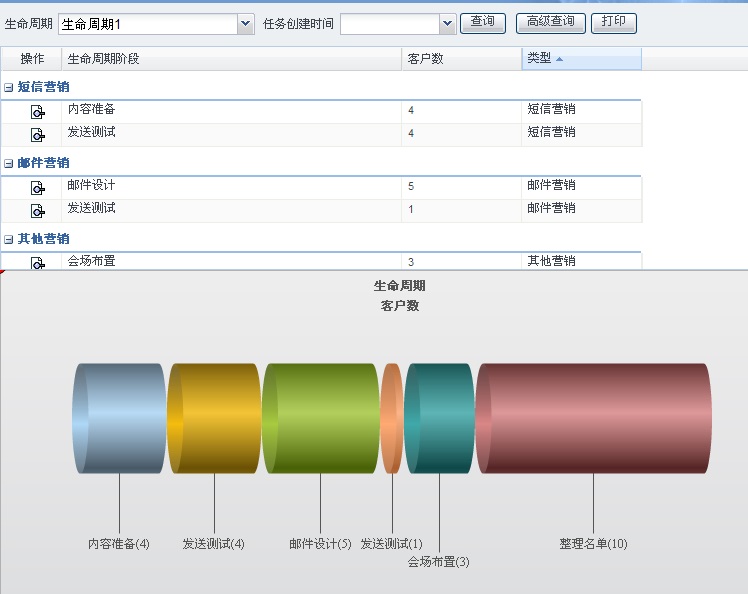Click the 邮件营销 group title

(x=43, y=163)
